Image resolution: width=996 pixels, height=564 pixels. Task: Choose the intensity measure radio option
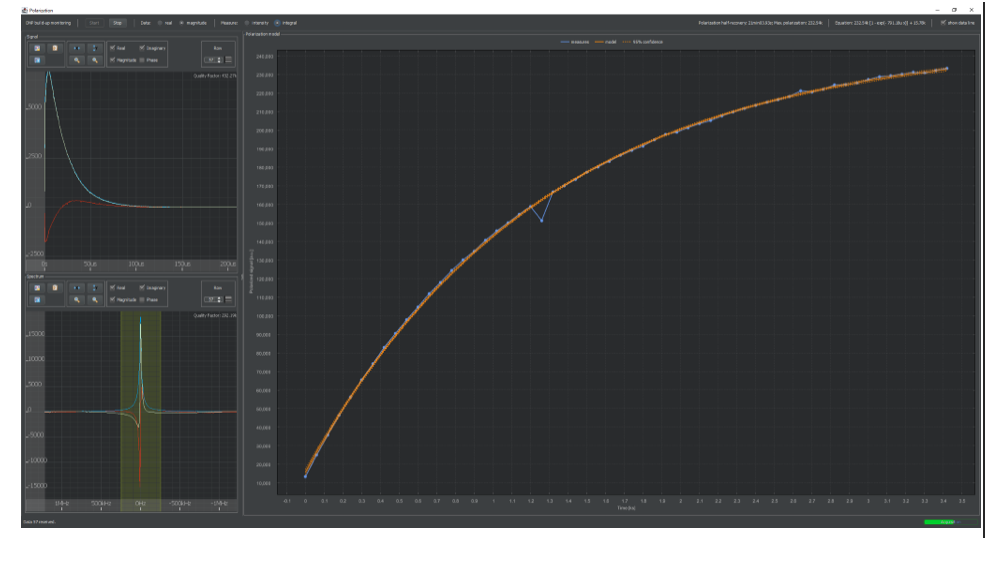(x=246, y=22)
